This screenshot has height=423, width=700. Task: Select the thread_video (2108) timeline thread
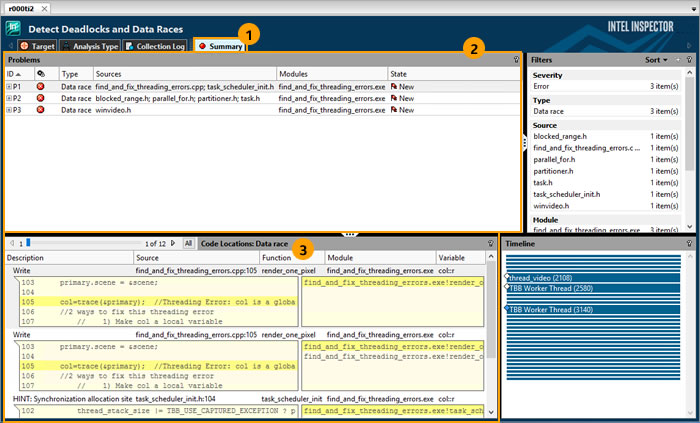pyautogui.click(x=540, y=278)
